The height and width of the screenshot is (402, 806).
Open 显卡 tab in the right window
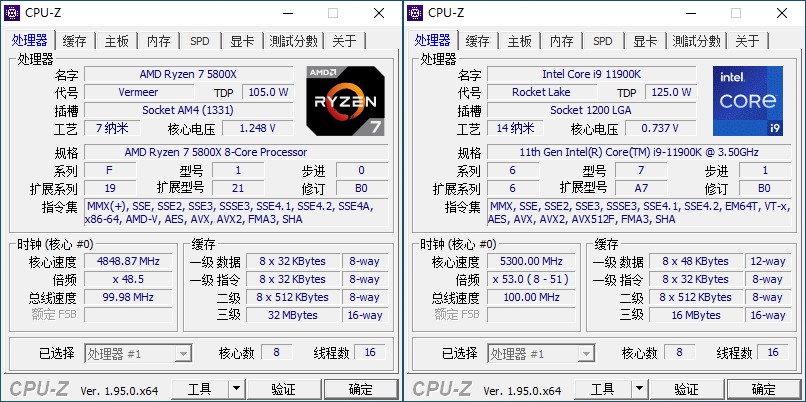(x=645, y=41)
